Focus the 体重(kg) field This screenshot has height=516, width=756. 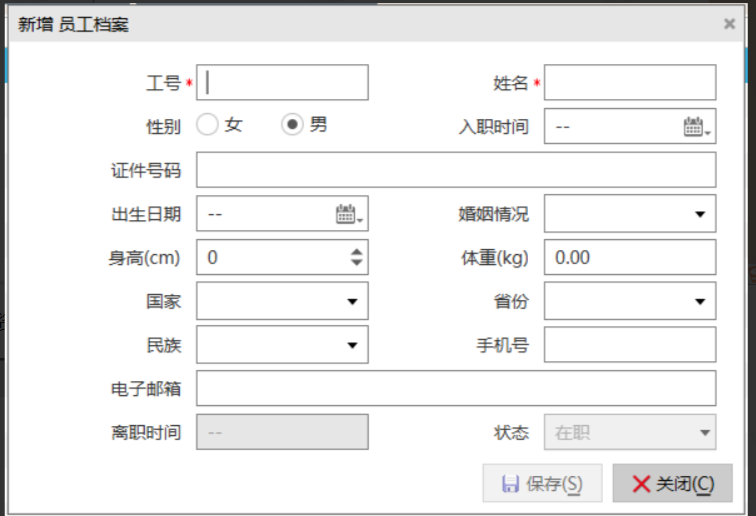coord(630,257)
